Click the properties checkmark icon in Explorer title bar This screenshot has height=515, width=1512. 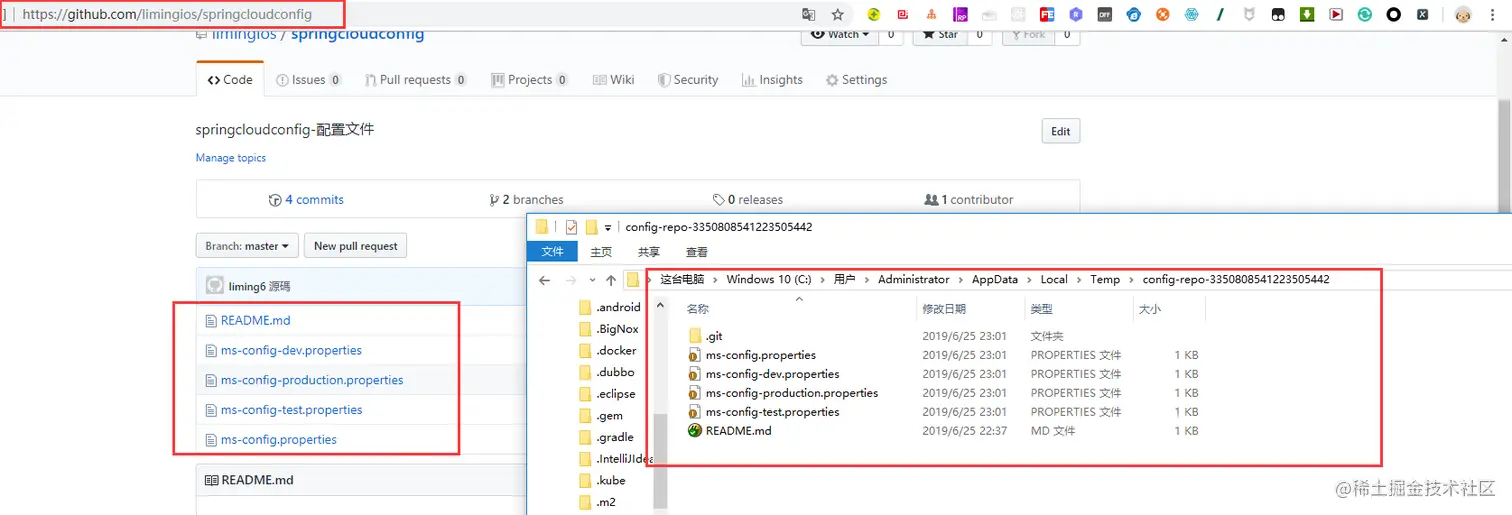point(572,227)
